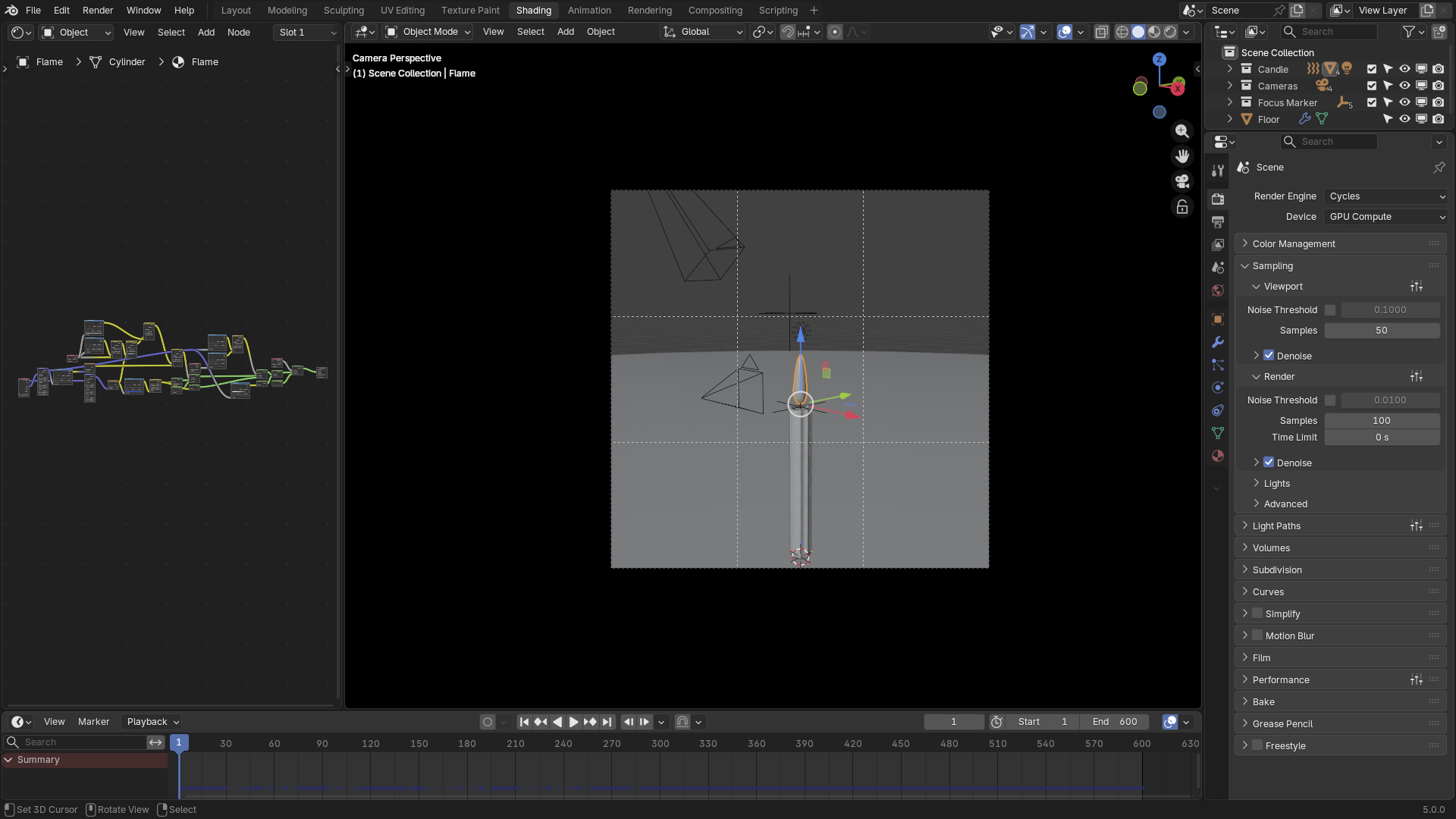
Task: Pin the Scene properties with pushpin icon
Action: click(1439, 167)
